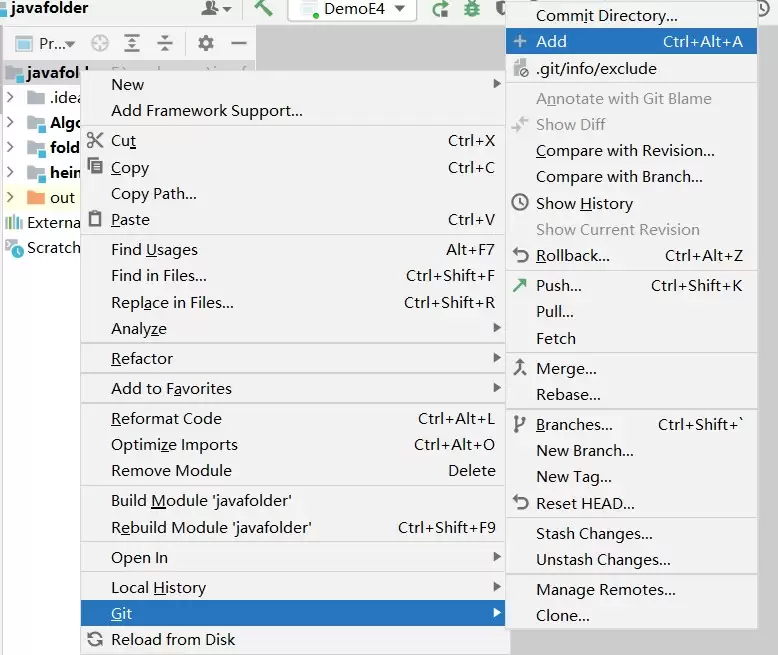Click Reload from Disk menu entry

pyautogui.click(x=173, y=640)
